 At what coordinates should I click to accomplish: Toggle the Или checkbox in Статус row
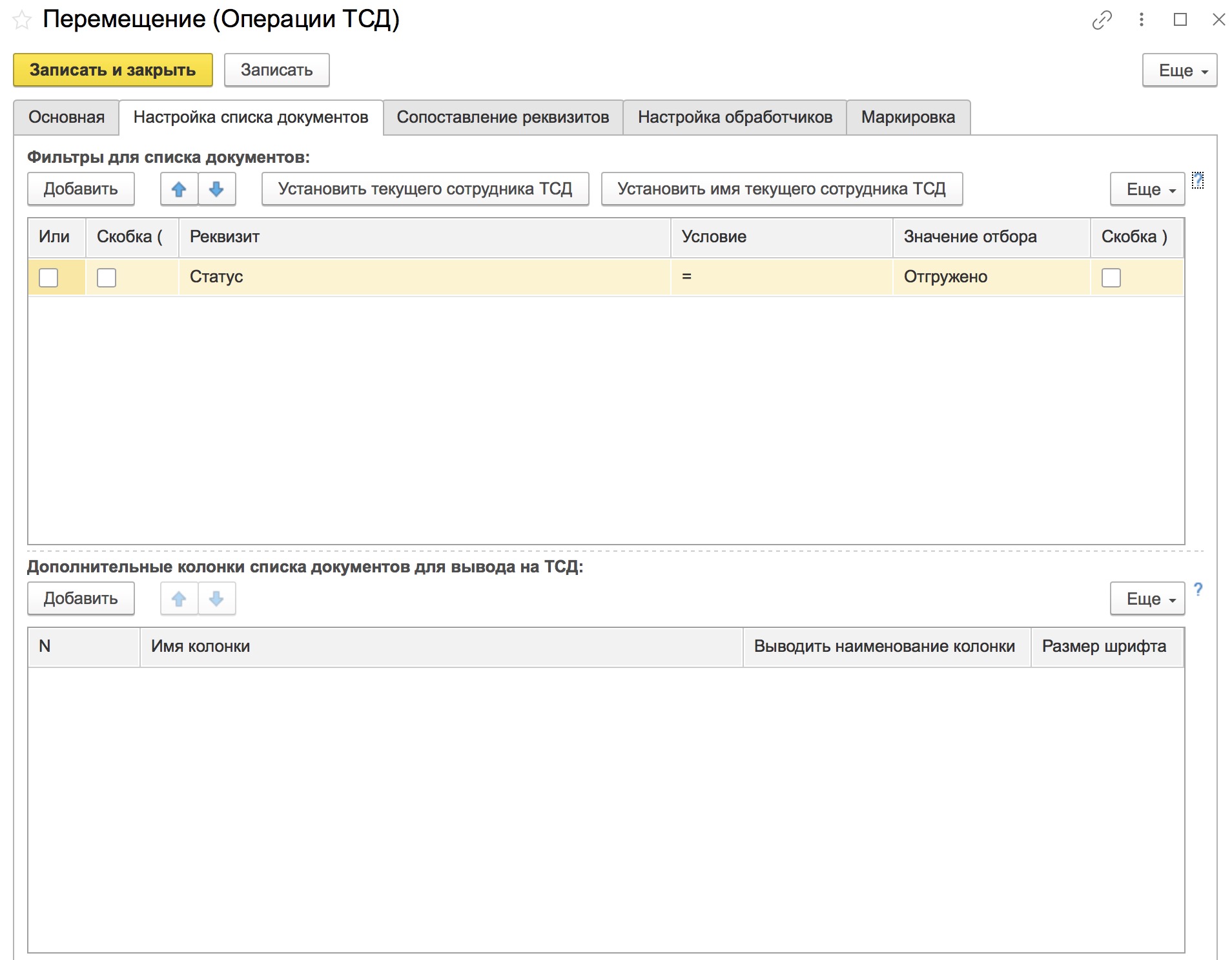pyautogui.click(x=48, y=278)
